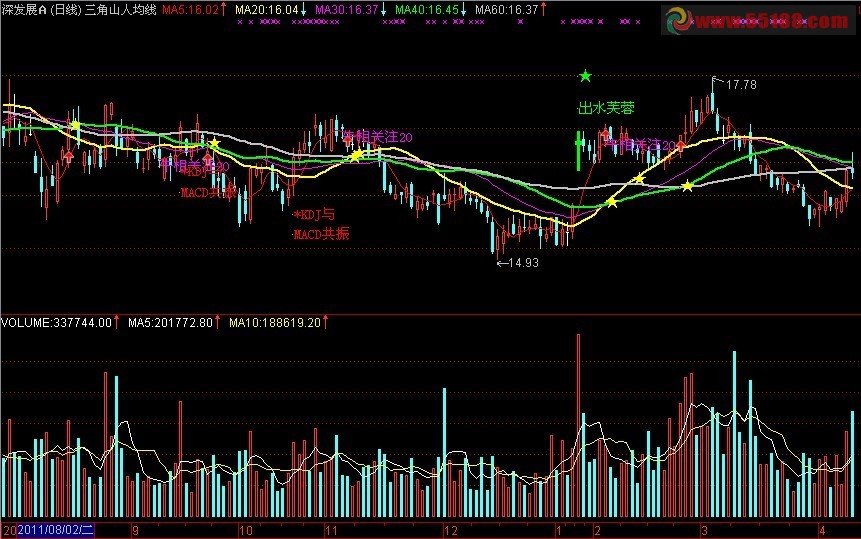The width and height of the screenshot is (861, 539).
Task: Select the MA5:16.02 legend value
Action: click(190, 9)
